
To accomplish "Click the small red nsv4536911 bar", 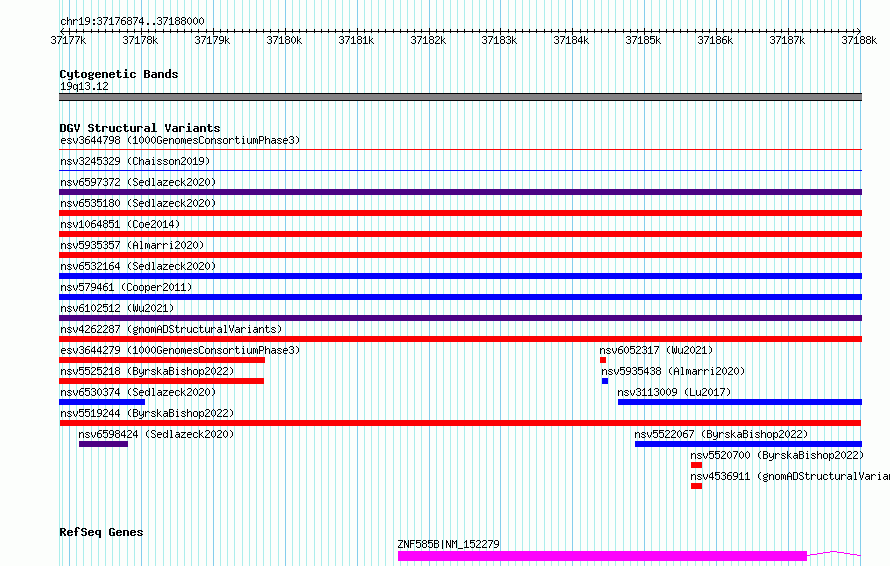I will coord(696,486).
